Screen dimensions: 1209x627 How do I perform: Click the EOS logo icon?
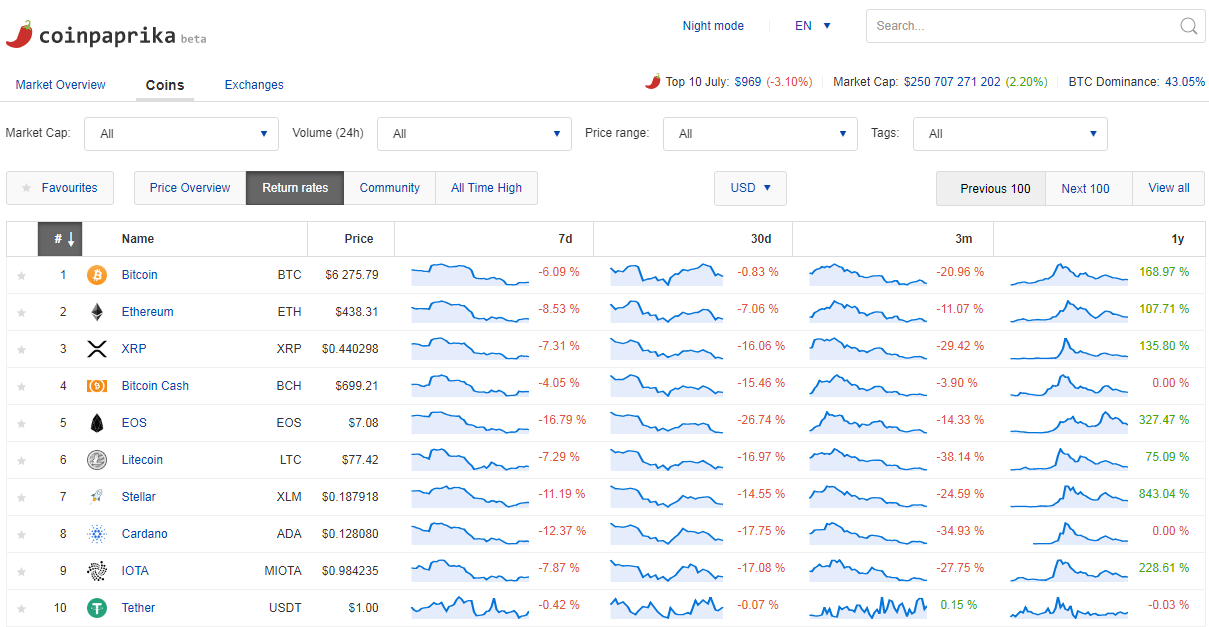(97, 423)
